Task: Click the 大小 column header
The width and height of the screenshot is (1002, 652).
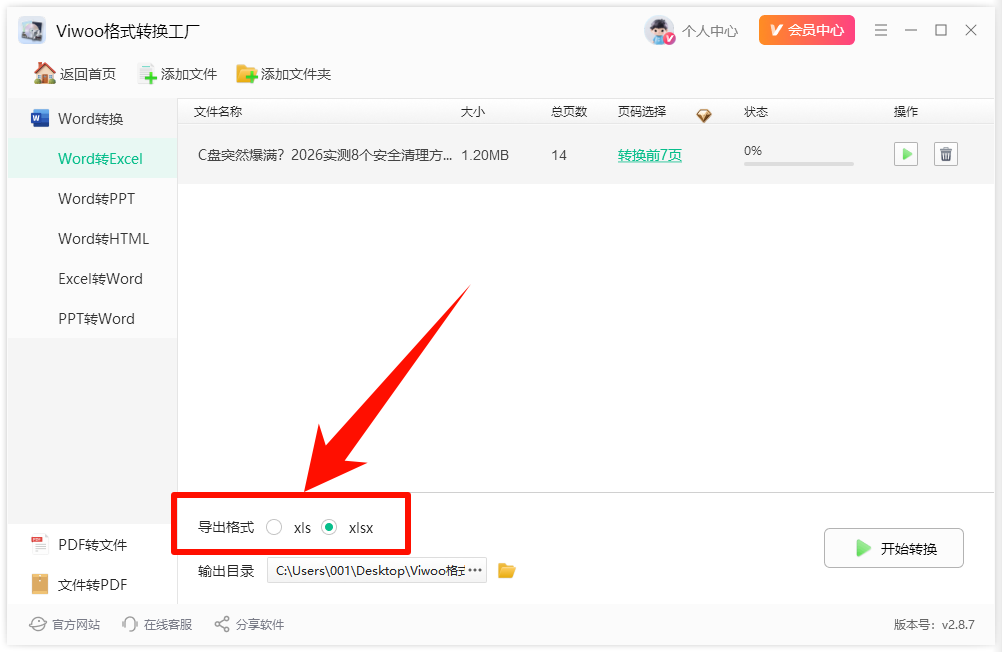Action: point(473,112)
